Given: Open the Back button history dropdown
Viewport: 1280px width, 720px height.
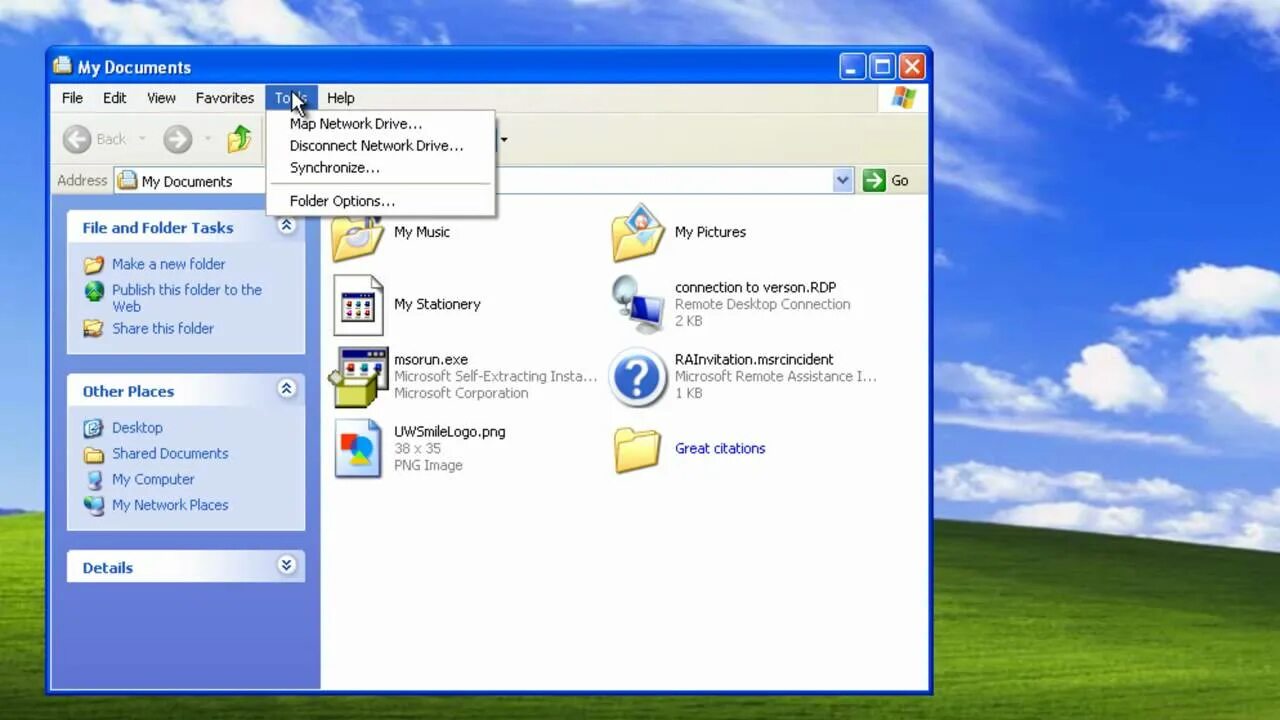Looking at the screenshot, I should [x=142, y=139].
